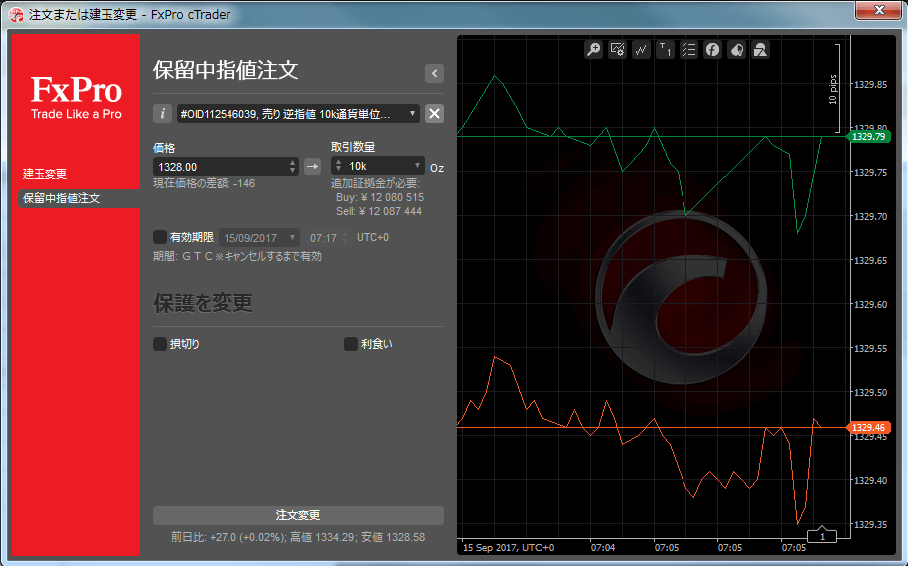Click the 前日比 +27.0 daily change text
Image resolution: width=908 pixels, height=566 pixels.
tap(228, 537)
